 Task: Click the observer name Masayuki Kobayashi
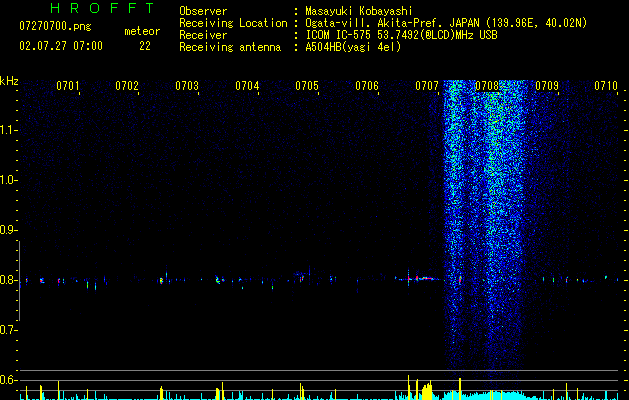[359, 11]
